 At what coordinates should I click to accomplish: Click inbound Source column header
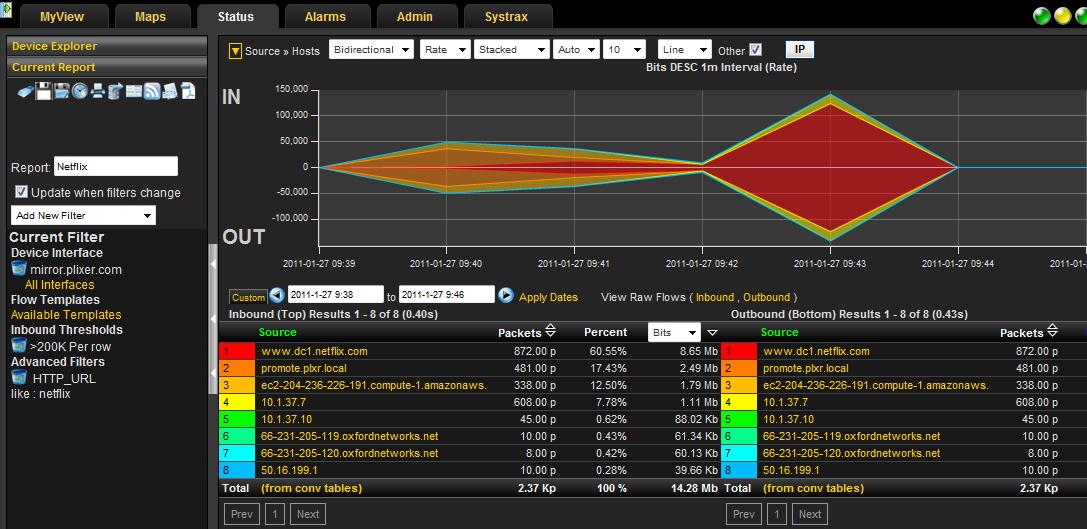coord(277,332)
